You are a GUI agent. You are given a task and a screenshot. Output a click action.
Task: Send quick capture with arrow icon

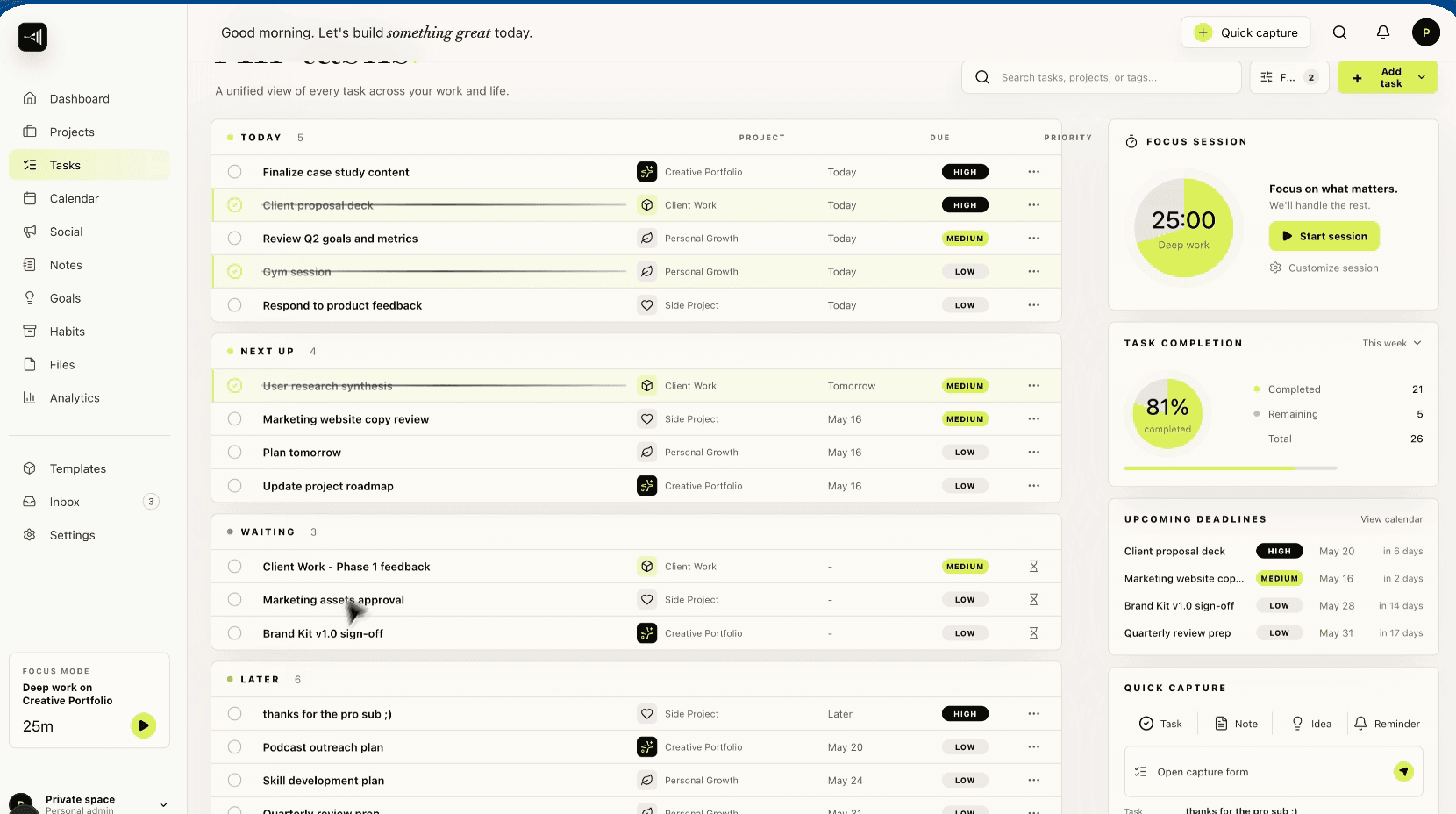click(1403, 772)
